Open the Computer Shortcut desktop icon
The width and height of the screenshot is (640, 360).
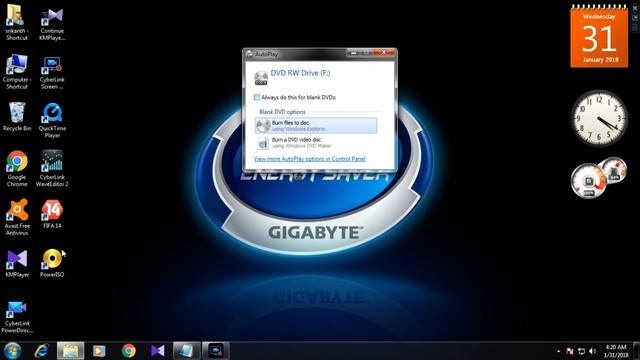[16, 71]
